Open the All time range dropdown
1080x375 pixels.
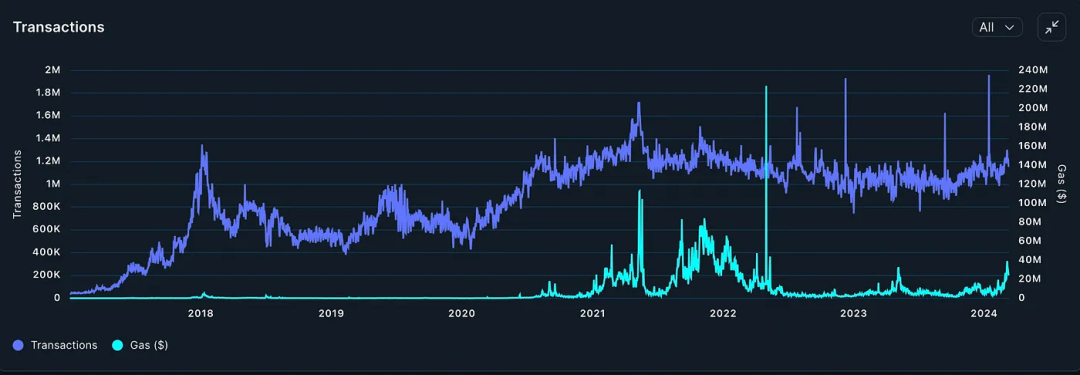click(997, 27)
